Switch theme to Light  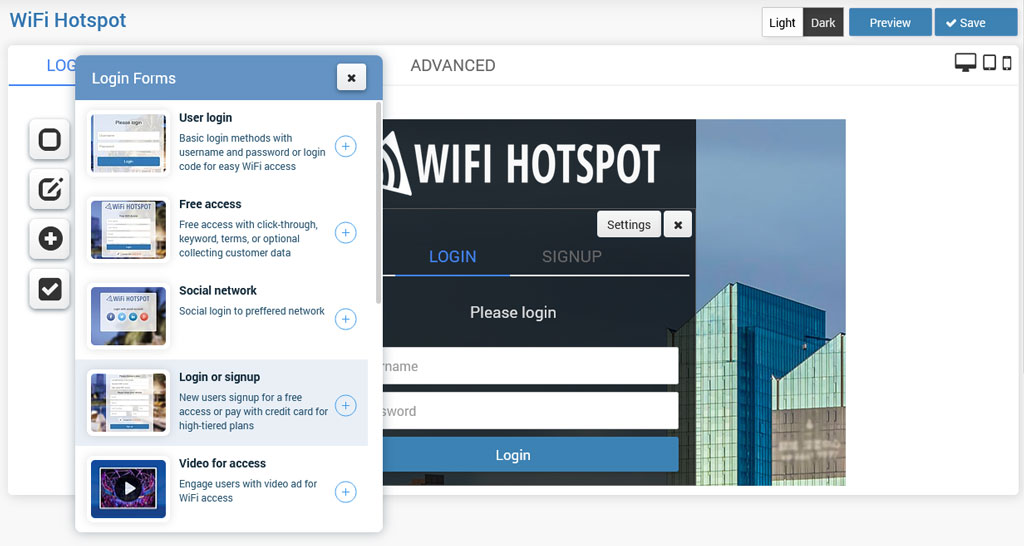[782, 23]
